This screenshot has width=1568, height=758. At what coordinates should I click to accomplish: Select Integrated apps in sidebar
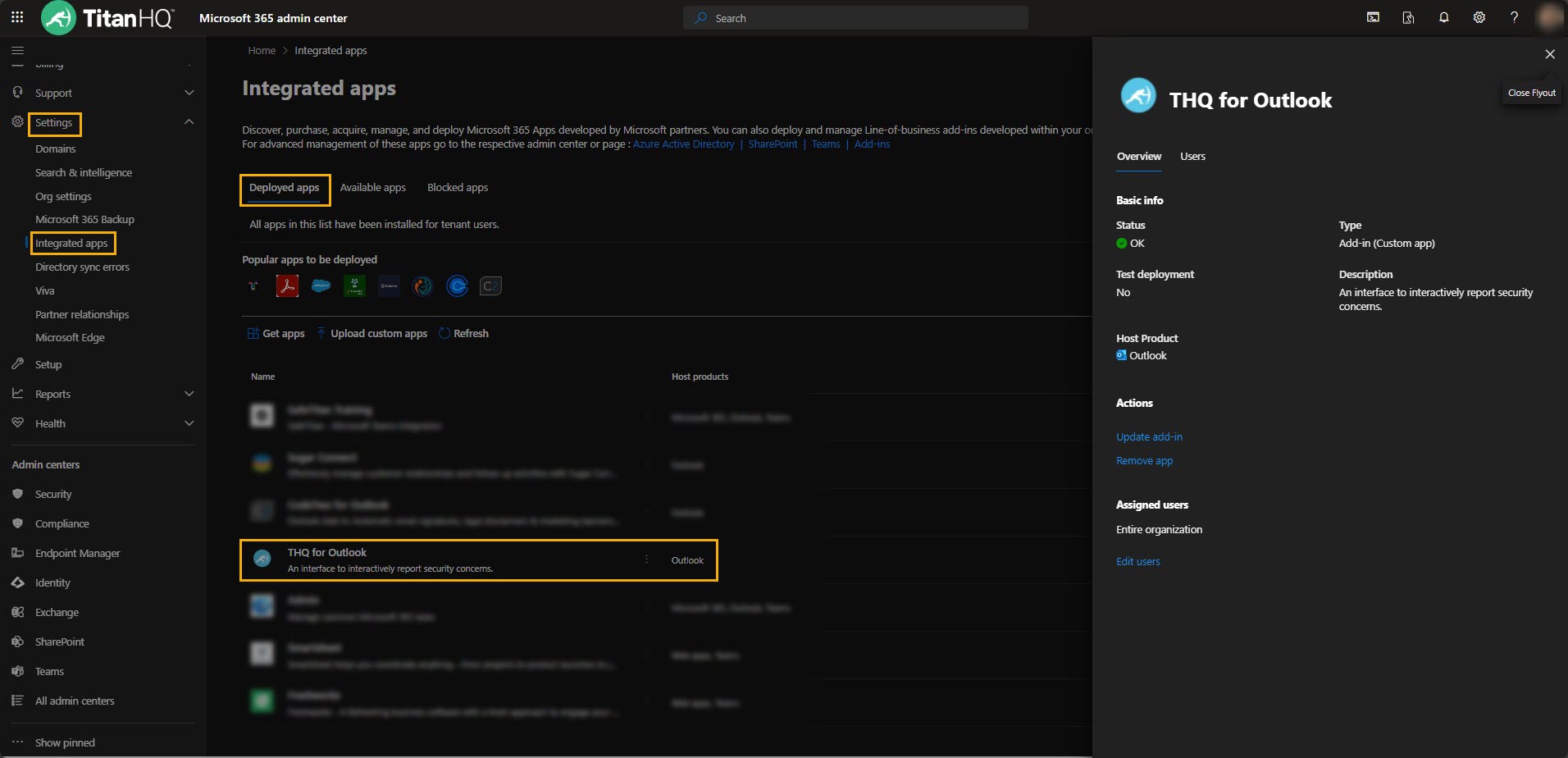(71, 244)
